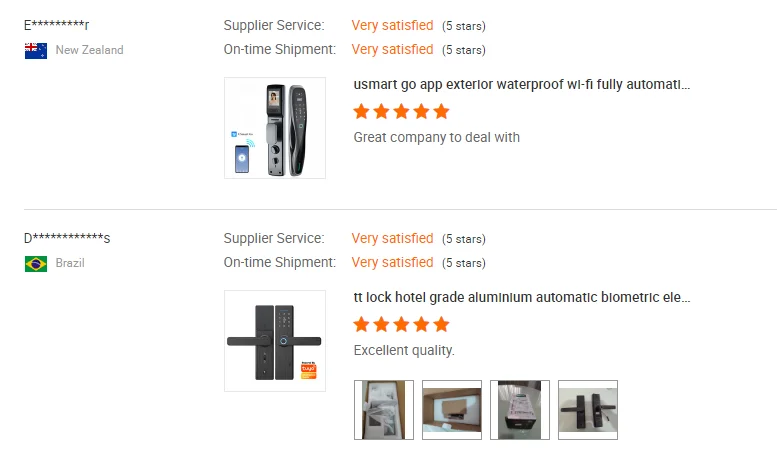Image resolution: width=777 pixels, height=463 pixels.
Task: Open the usmart go lock product image
Action: (275, 128)
